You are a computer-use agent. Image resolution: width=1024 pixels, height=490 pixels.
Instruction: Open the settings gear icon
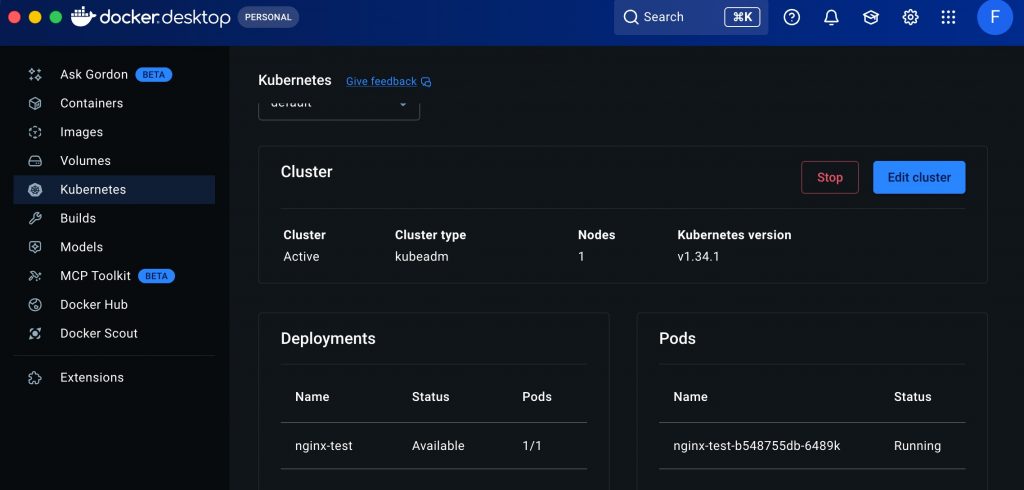(x=910, y=17)
